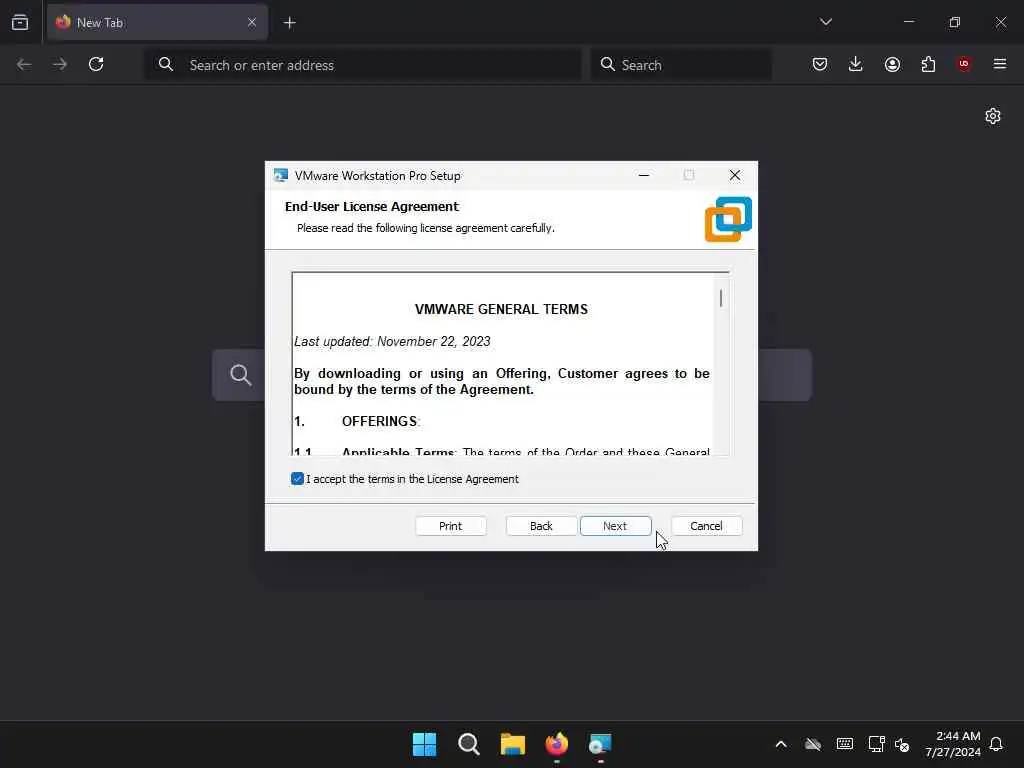This screenshot has height=768, width=1024.
Task: Open Windows taskbar Search
Action: tap(469, 744)
